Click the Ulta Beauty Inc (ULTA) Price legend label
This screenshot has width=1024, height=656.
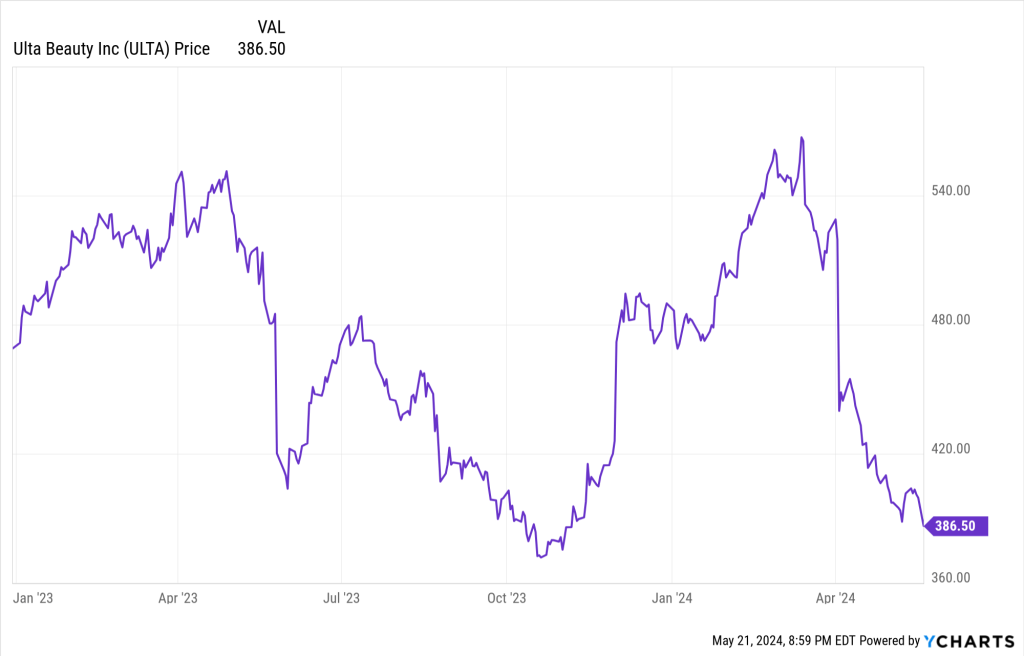point(111,49)
